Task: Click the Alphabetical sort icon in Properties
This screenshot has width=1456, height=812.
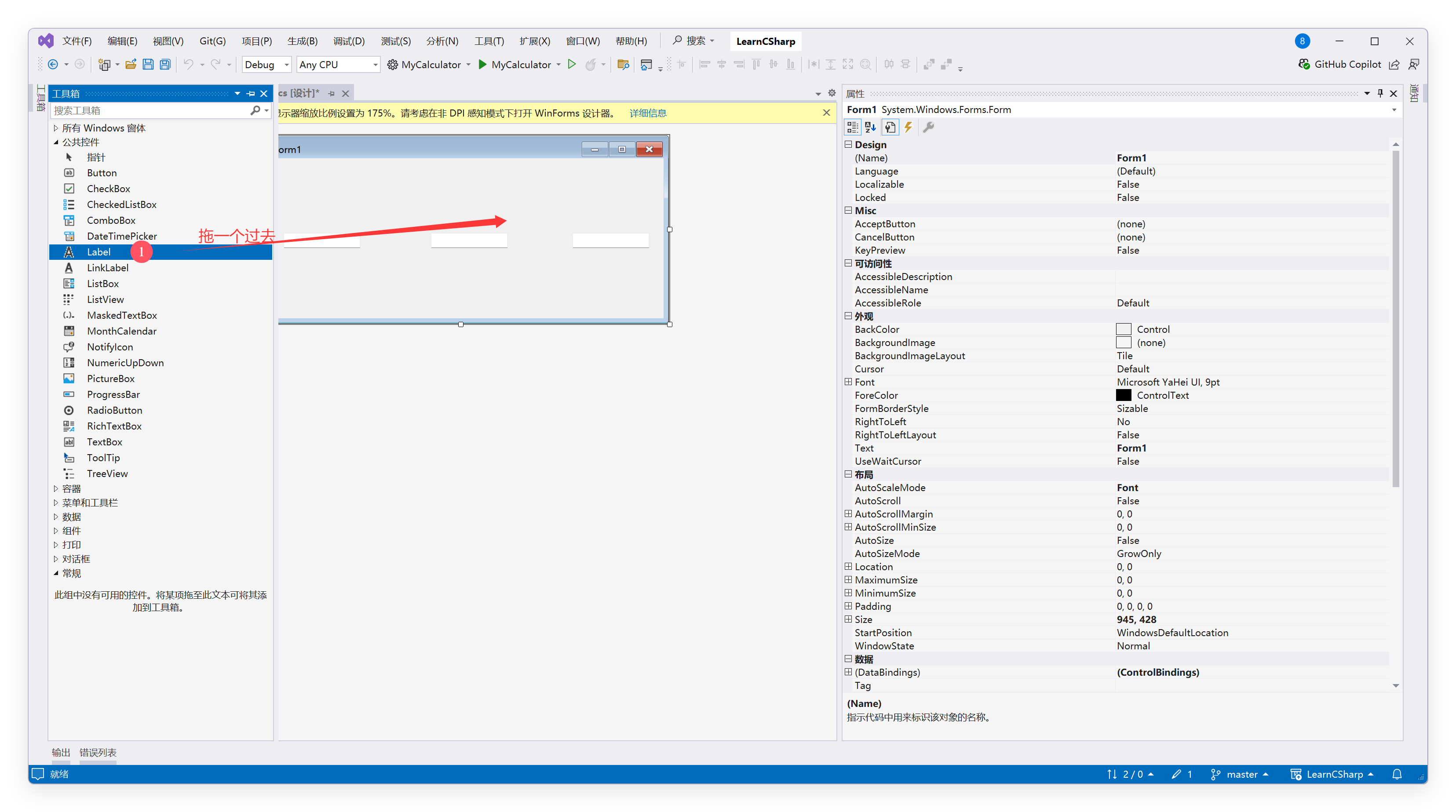Action: (x=870, y=127)
